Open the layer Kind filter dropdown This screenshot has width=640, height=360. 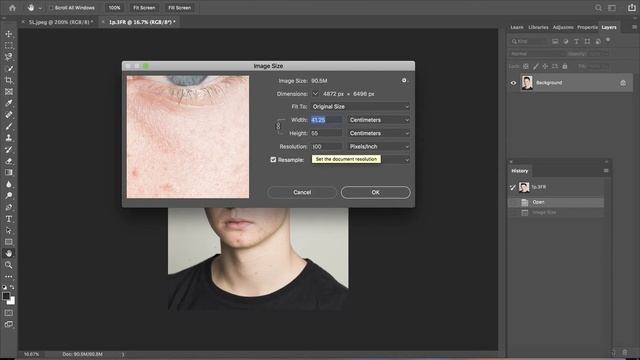point(529,41)
